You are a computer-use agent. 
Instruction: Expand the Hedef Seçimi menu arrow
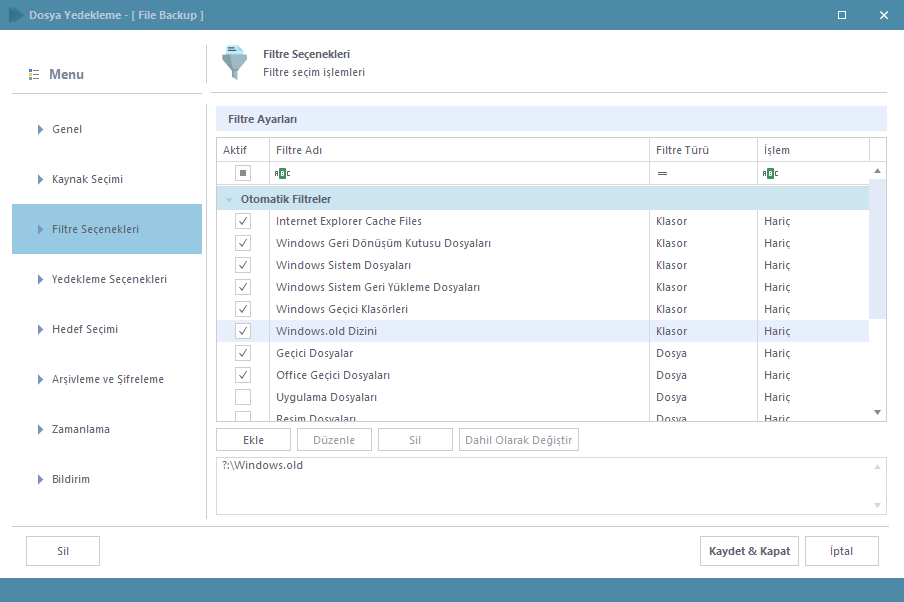tap(41, 329)
